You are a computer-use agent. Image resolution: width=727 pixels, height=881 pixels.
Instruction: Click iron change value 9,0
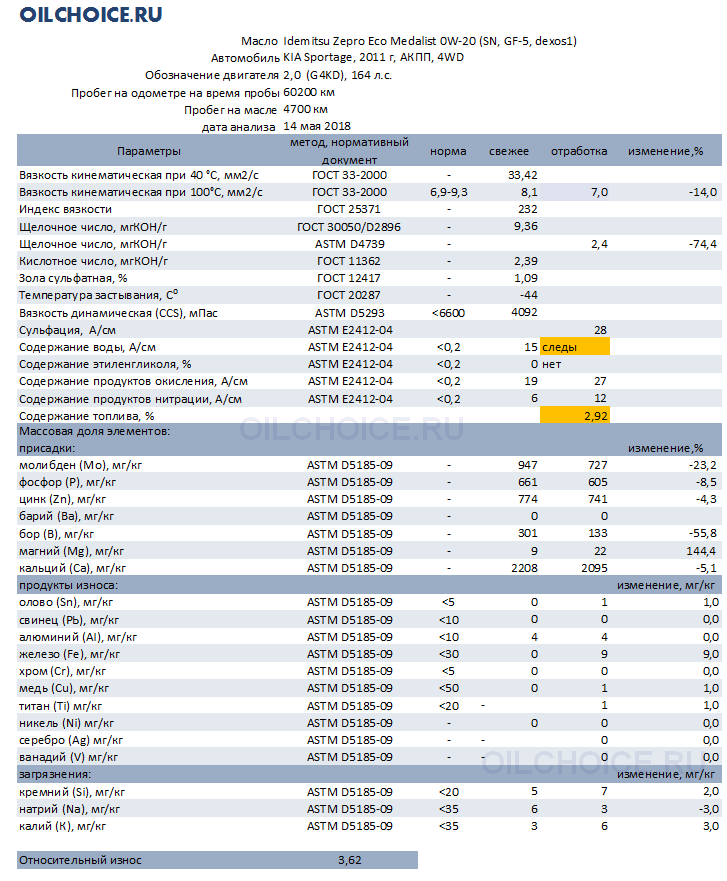coord(710,653)
